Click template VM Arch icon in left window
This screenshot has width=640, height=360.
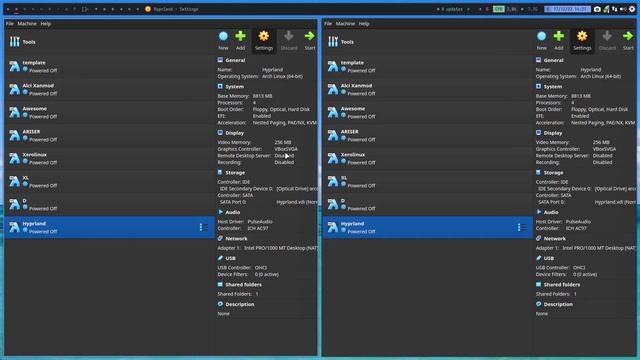pos(15,66)
